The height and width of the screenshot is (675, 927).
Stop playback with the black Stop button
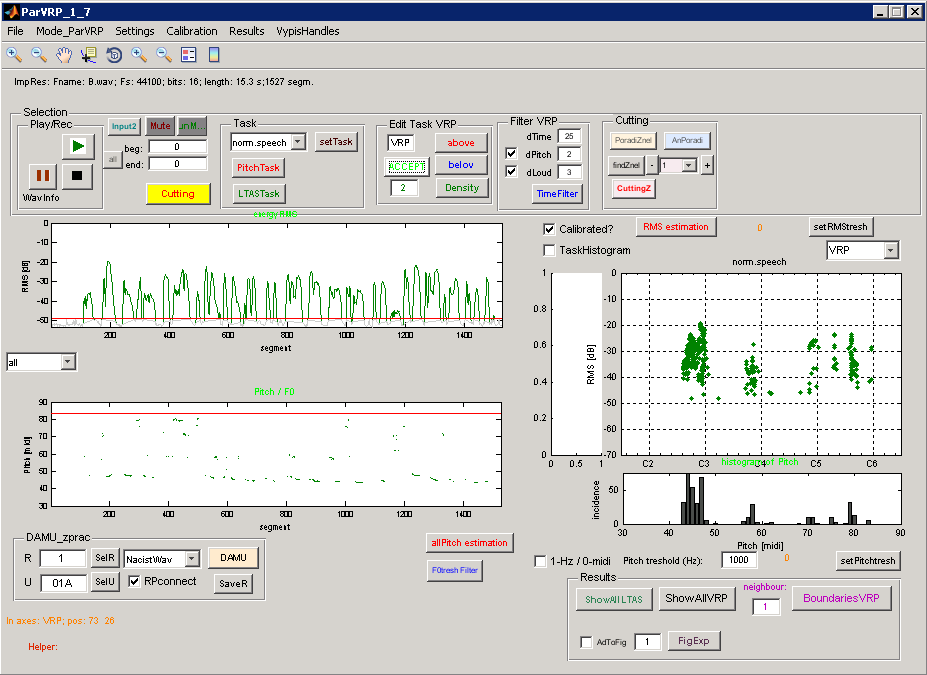(77, 176)
